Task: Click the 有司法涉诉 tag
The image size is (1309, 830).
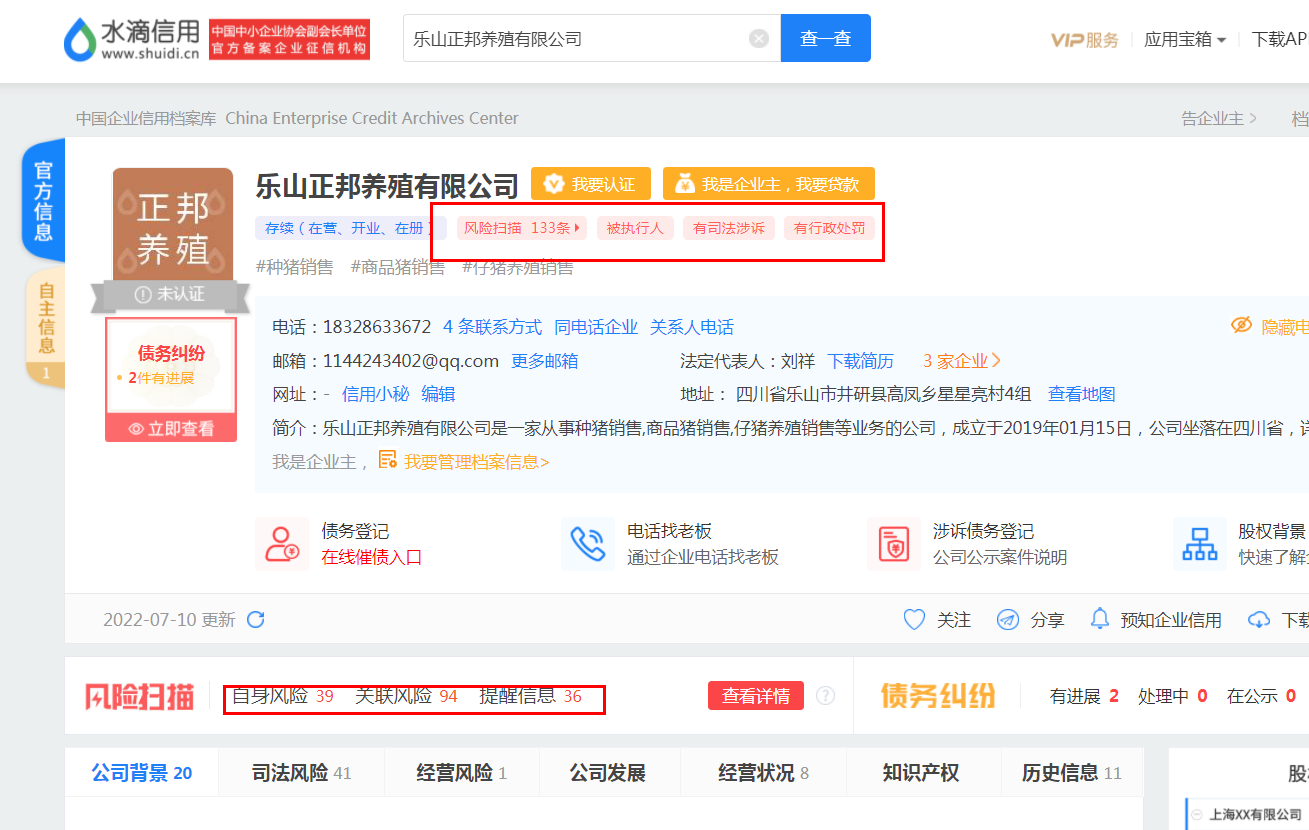Action: [729, 228]
